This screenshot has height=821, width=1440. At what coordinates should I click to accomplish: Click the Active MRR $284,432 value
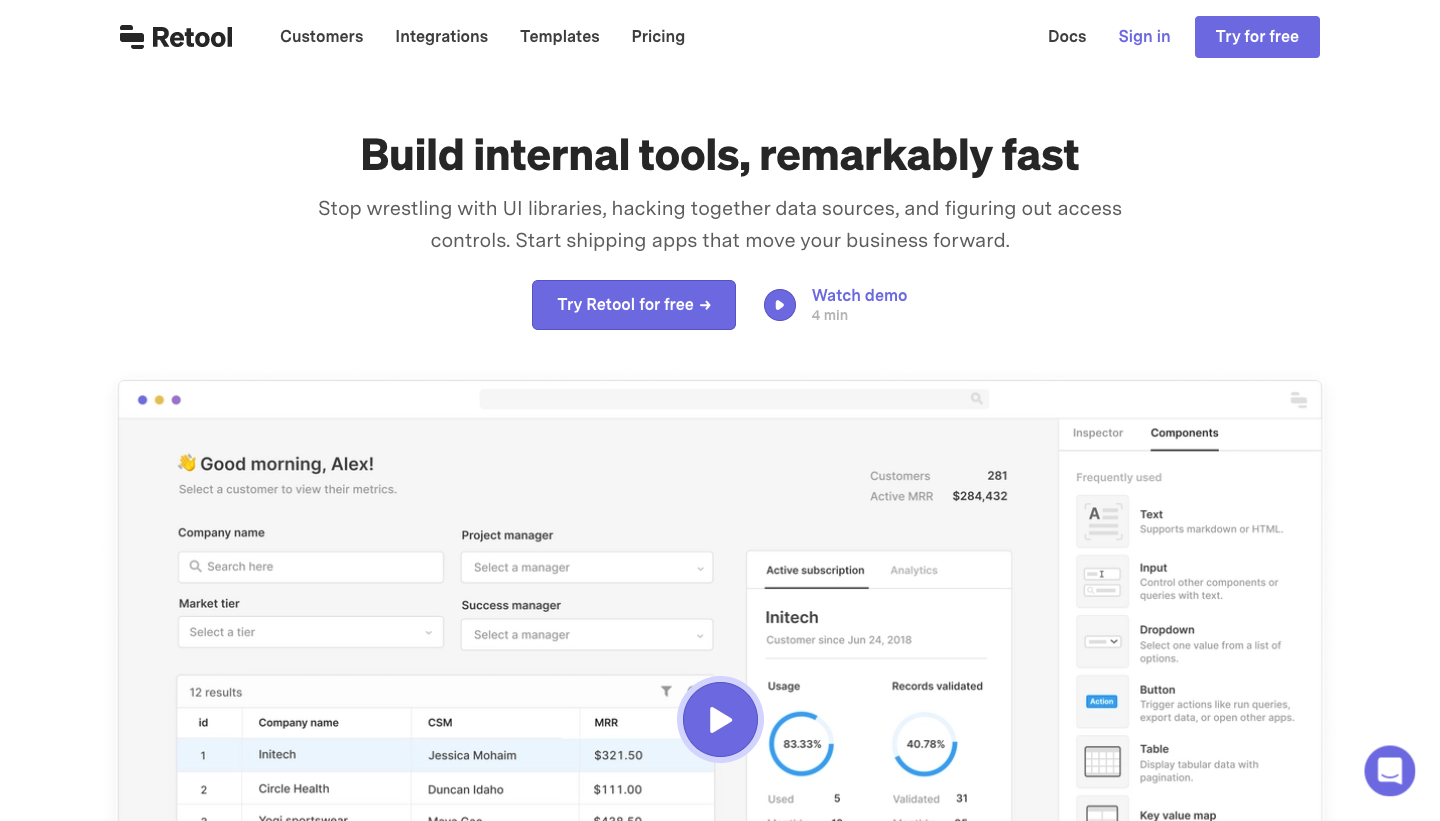pos(980,496)
